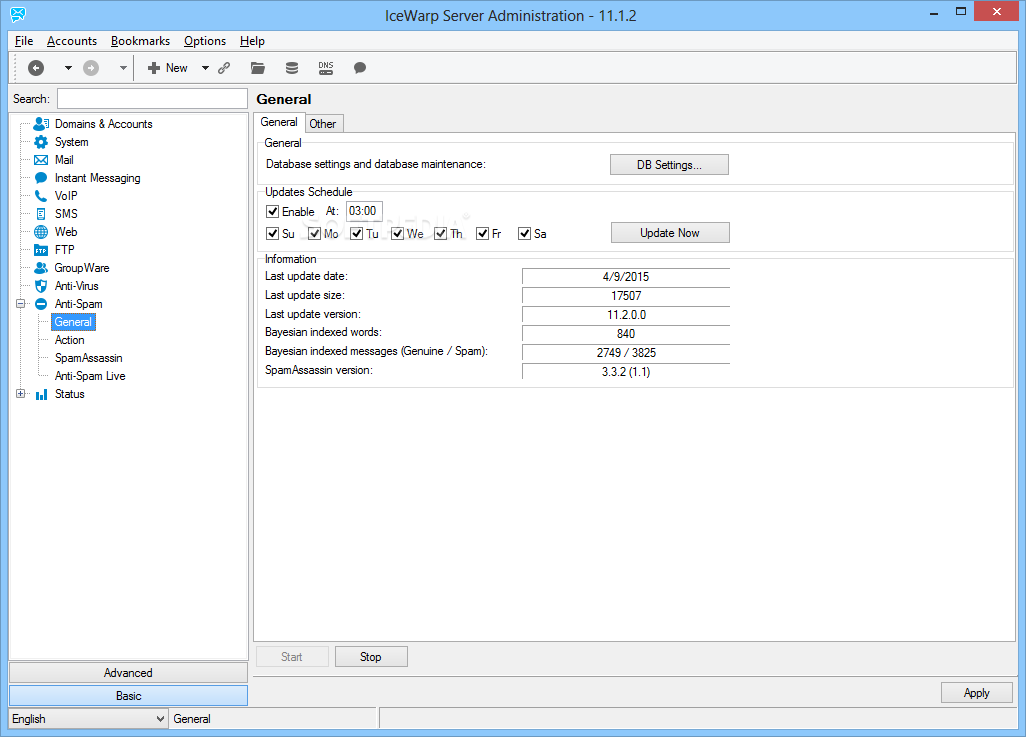Click the Back navigation arrow icon
The image size is (1026, 737).
pos(36,67)
